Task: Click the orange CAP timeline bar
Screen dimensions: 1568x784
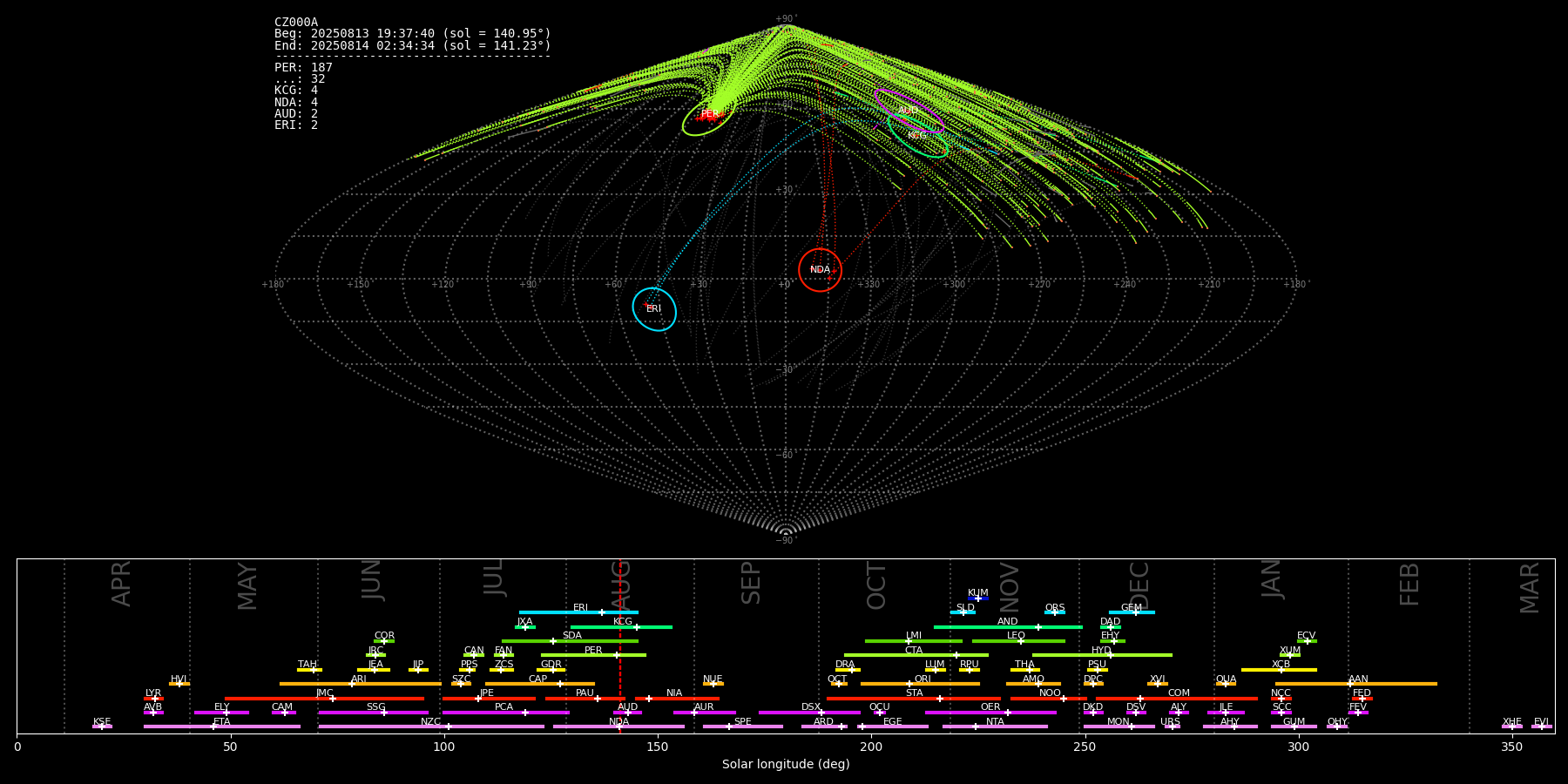Action: click(540, 683)
